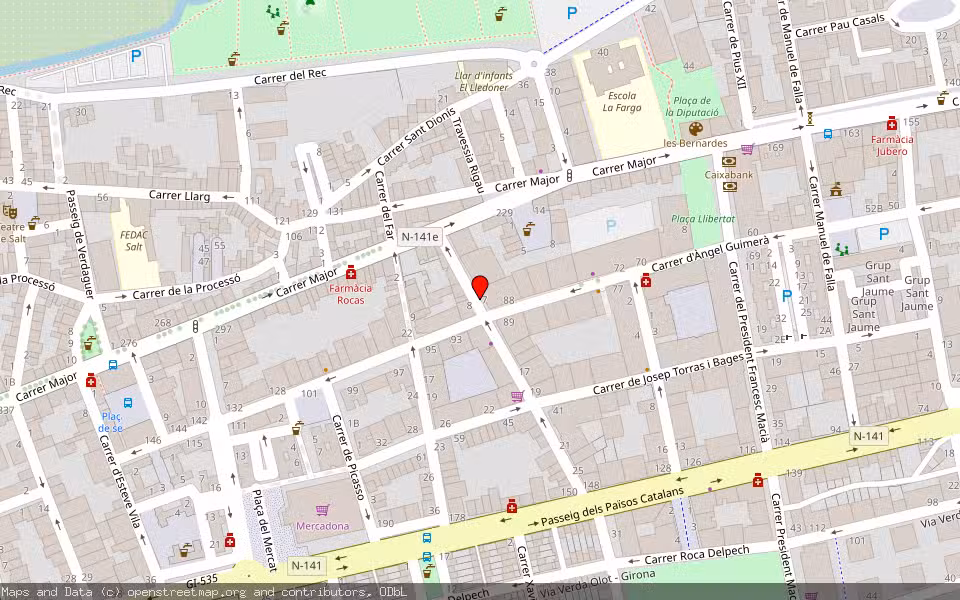The height and width of the screenshot is (600, 960).
Task: Click the shop icon near les Bernardes
Action: click(747, 148)
